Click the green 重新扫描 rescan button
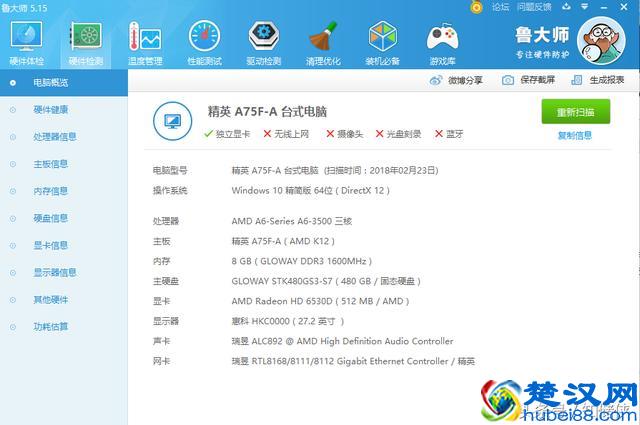Viewport: 640px width, 425px height. coord(576,111)
